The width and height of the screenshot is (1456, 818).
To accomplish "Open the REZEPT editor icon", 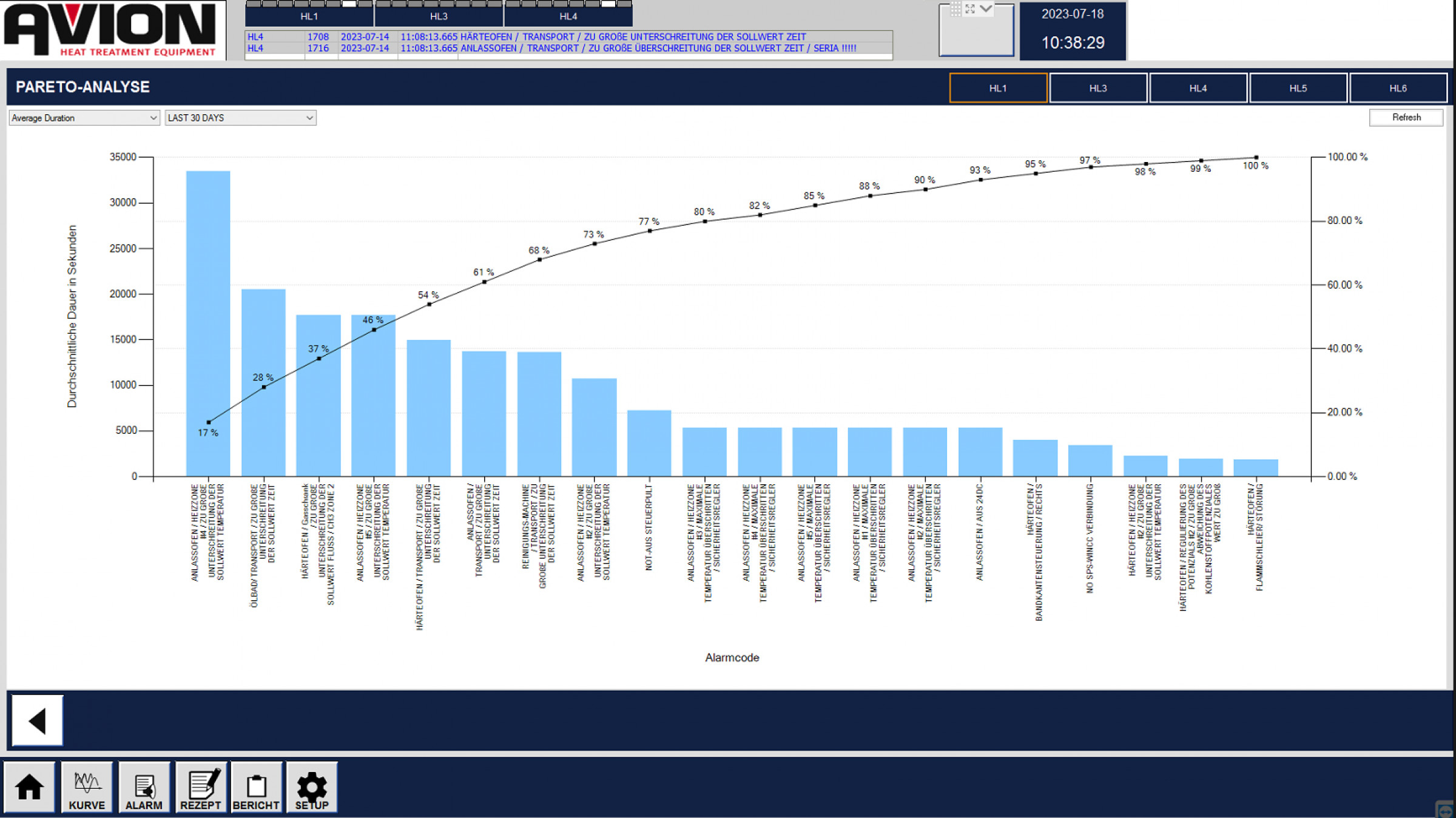I will (201, 787).
